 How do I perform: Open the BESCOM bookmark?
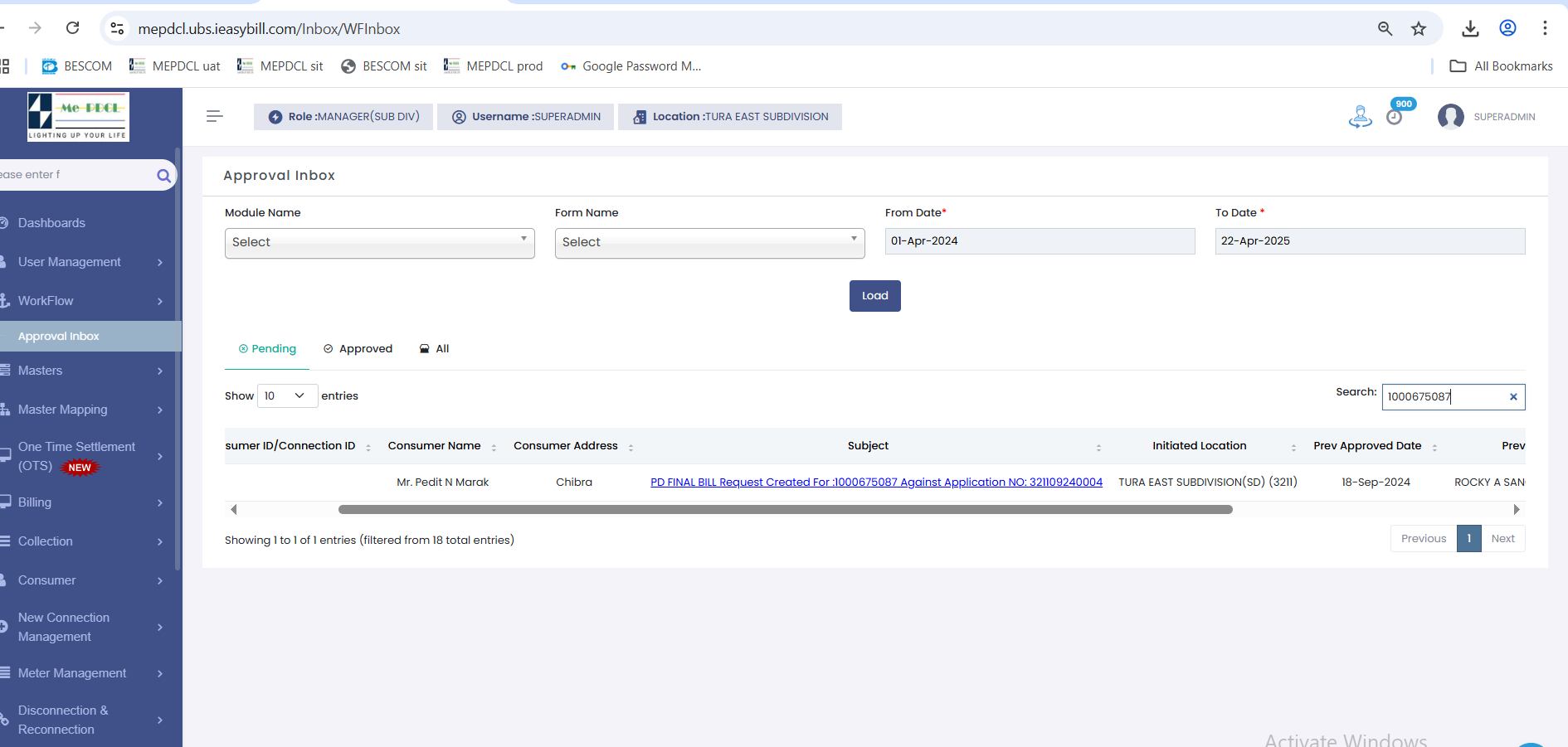point(76,66)
